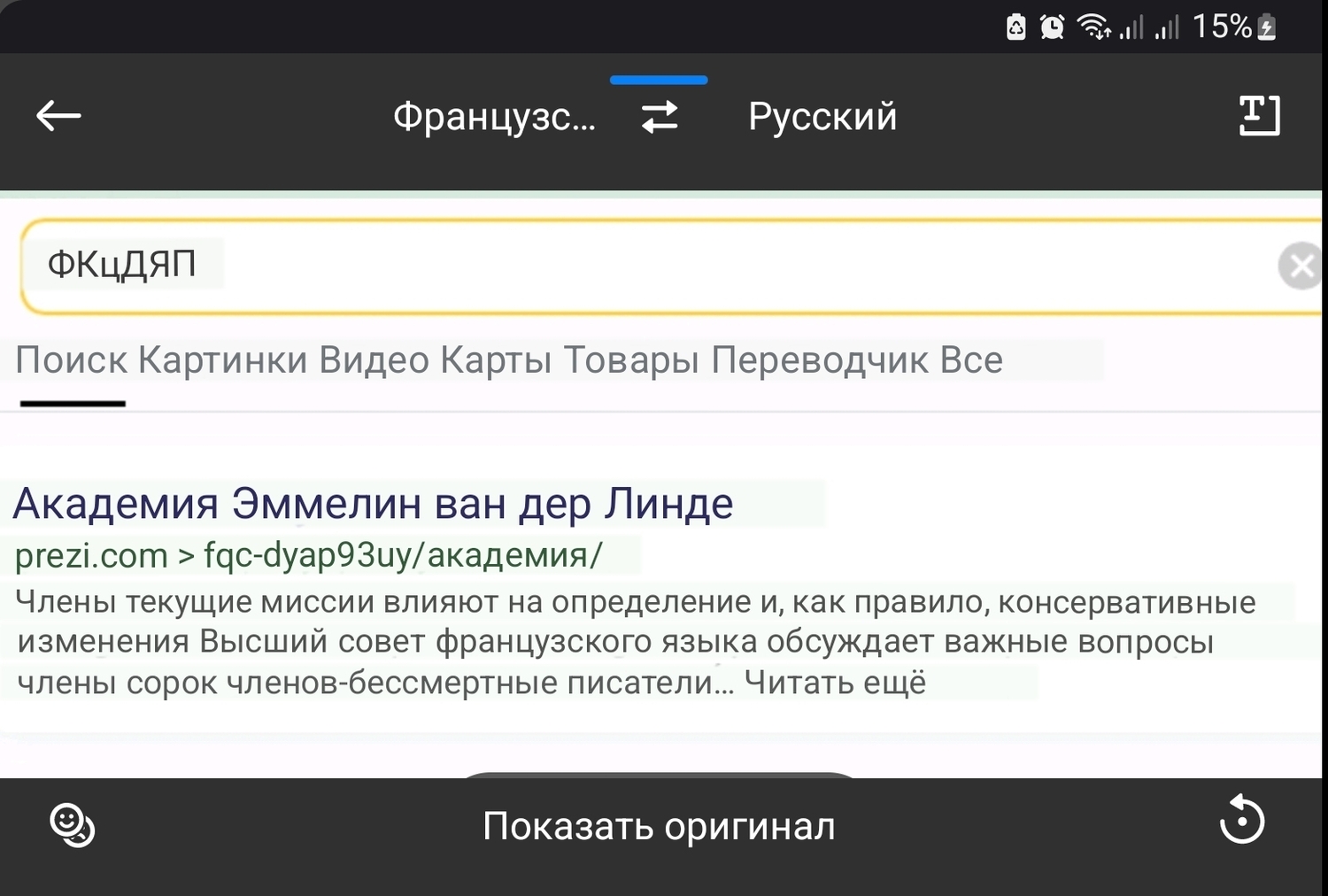1328x896 pixels.
Task: Tap the snippet line starting Члены текущие миссии
Action: [x=636, y=602]
